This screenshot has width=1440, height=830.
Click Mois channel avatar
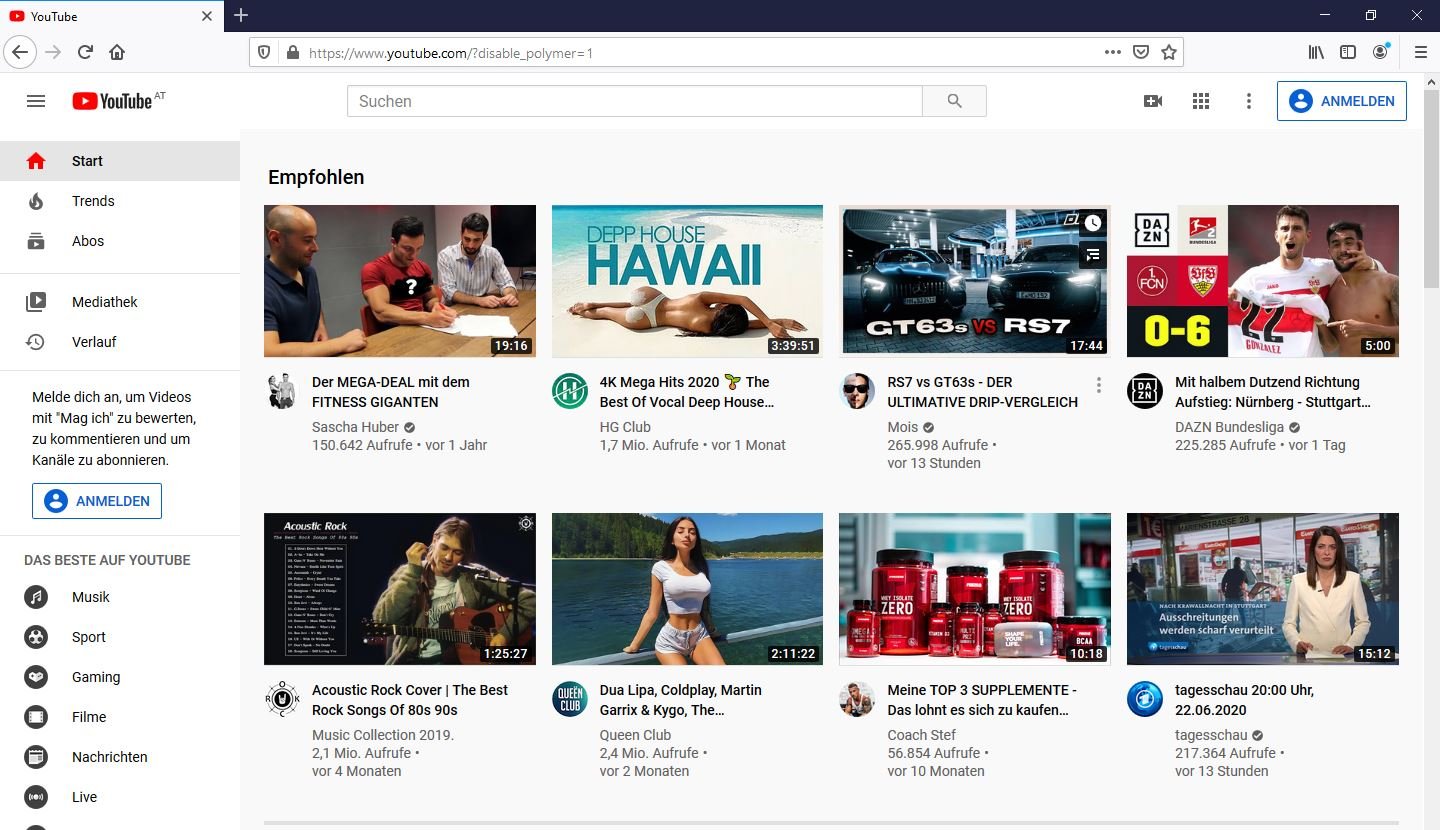857,391
